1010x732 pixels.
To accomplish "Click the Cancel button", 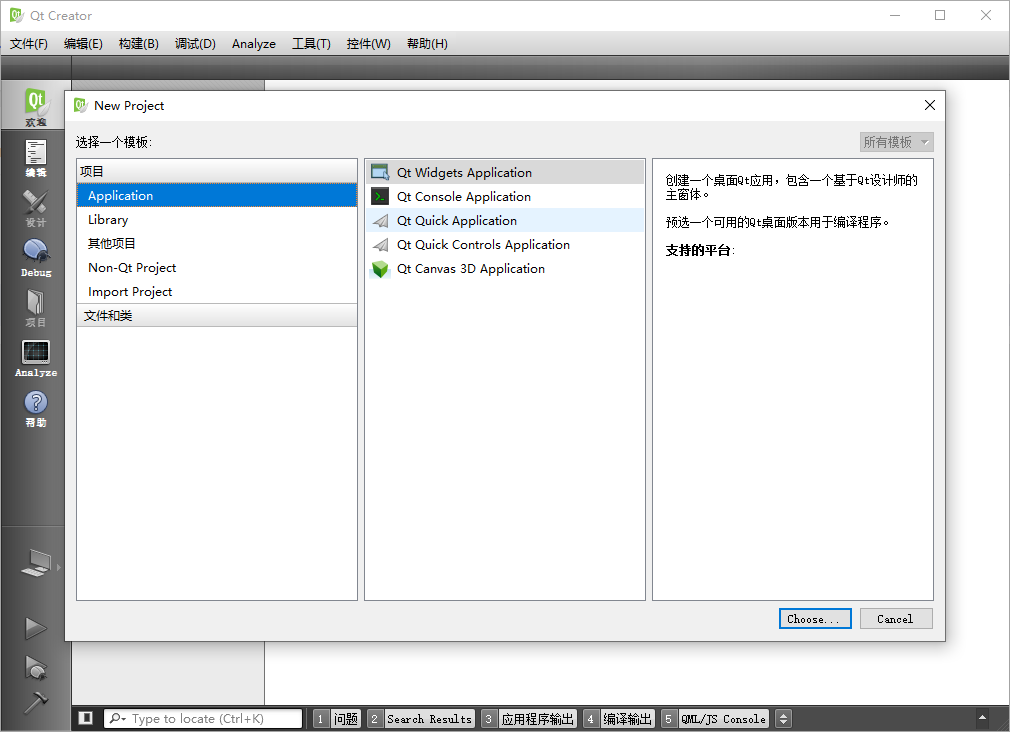I will [896, 619].
